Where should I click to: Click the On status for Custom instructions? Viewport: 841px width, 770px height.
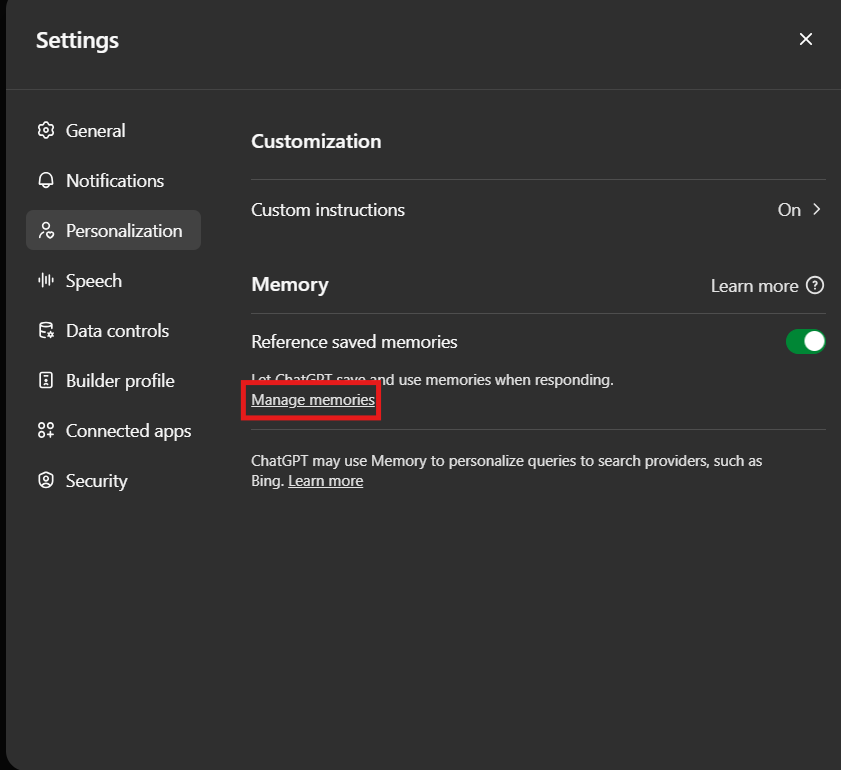(x=789, y=210)
